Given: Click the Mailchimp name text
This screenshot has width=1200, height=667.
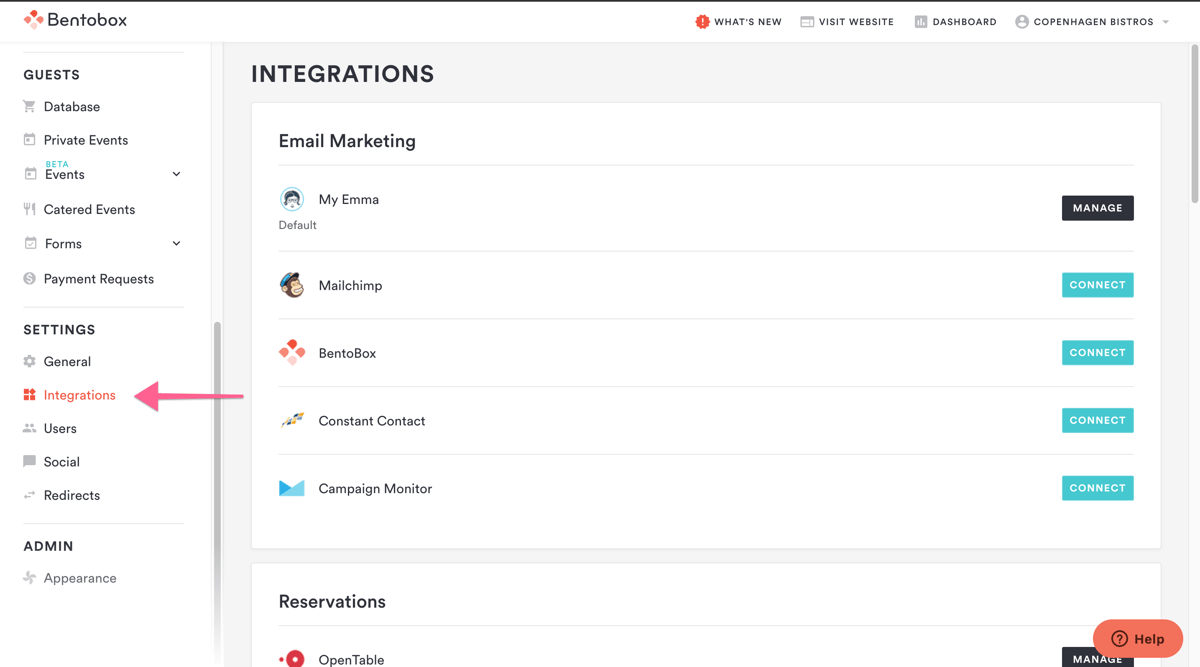Looking at the screenshot, I should (350, 285).
